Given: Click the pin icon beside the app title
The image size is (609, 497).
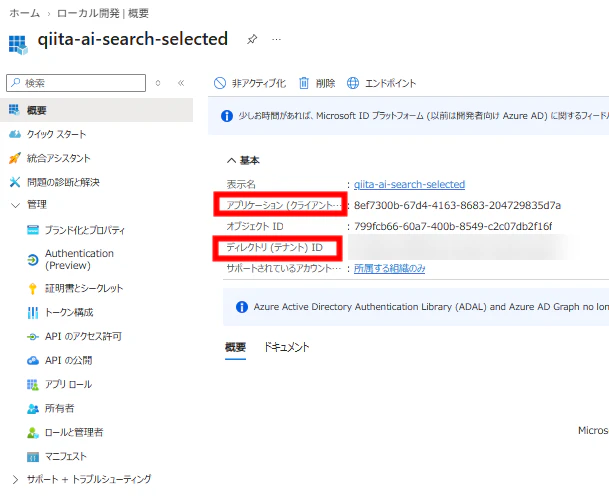Looking at the screenshot, I should [x=252, y=39].
